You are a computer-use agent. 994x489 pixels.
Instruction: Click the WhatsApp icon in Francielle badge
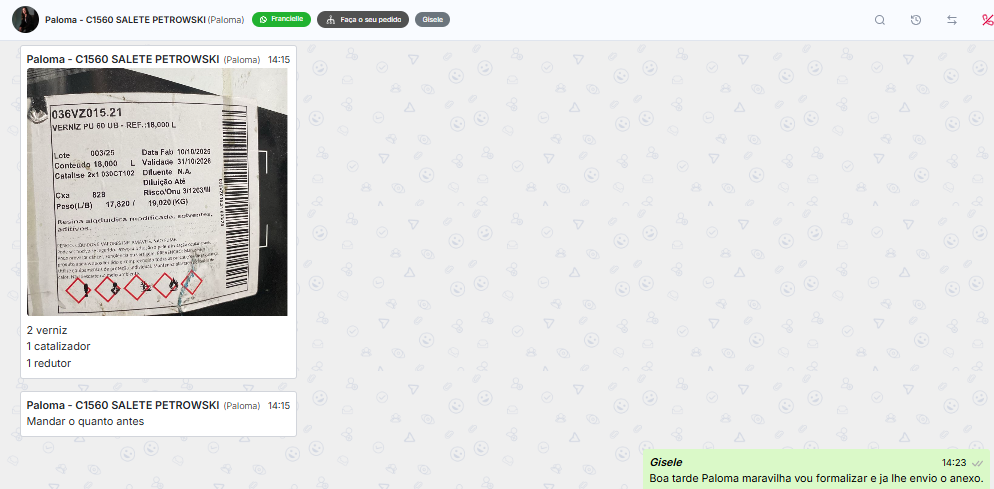point(263,20)
